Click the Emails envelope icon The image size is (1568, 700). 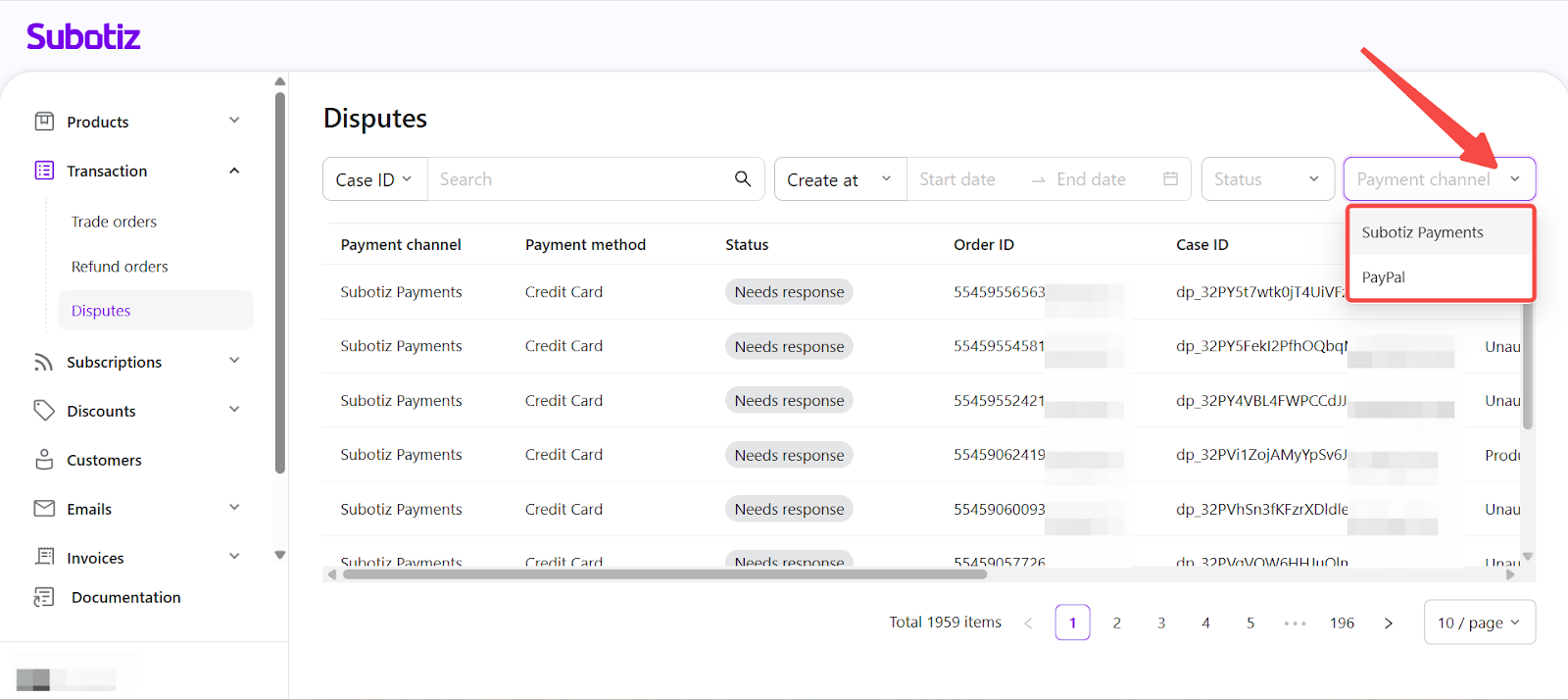(44, 509)
